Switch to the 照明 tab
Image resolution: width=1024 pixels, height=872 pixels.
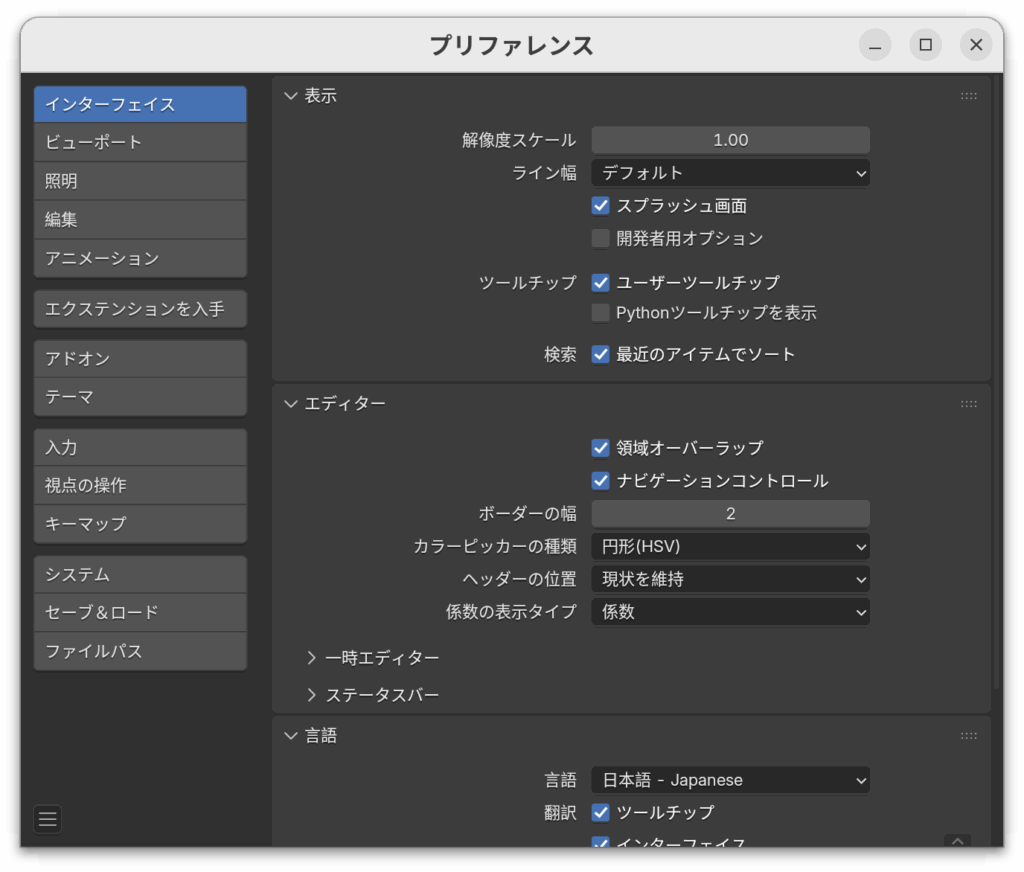[x=140, y=181]
